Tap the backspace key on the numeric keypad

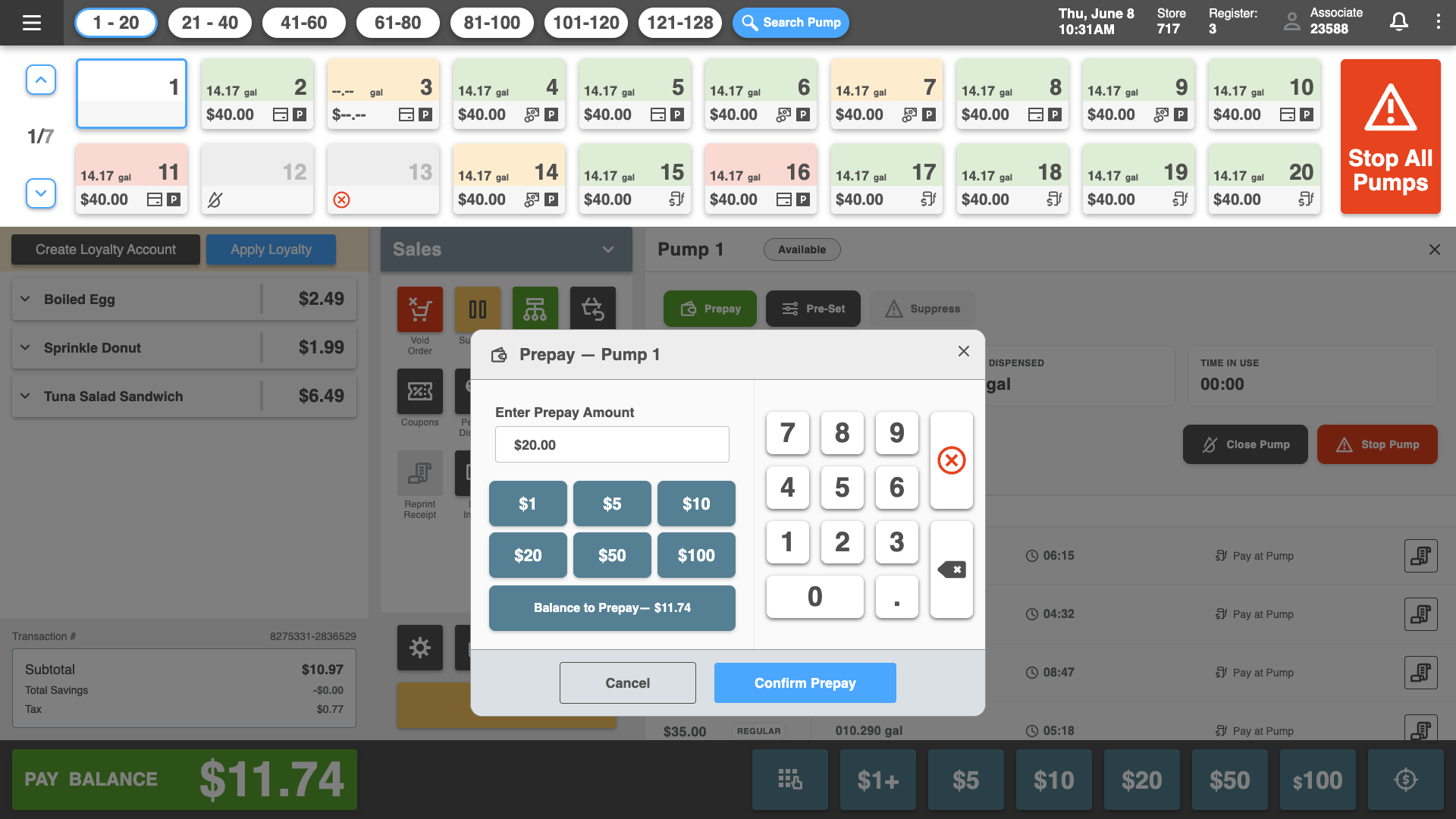point(951,570)
